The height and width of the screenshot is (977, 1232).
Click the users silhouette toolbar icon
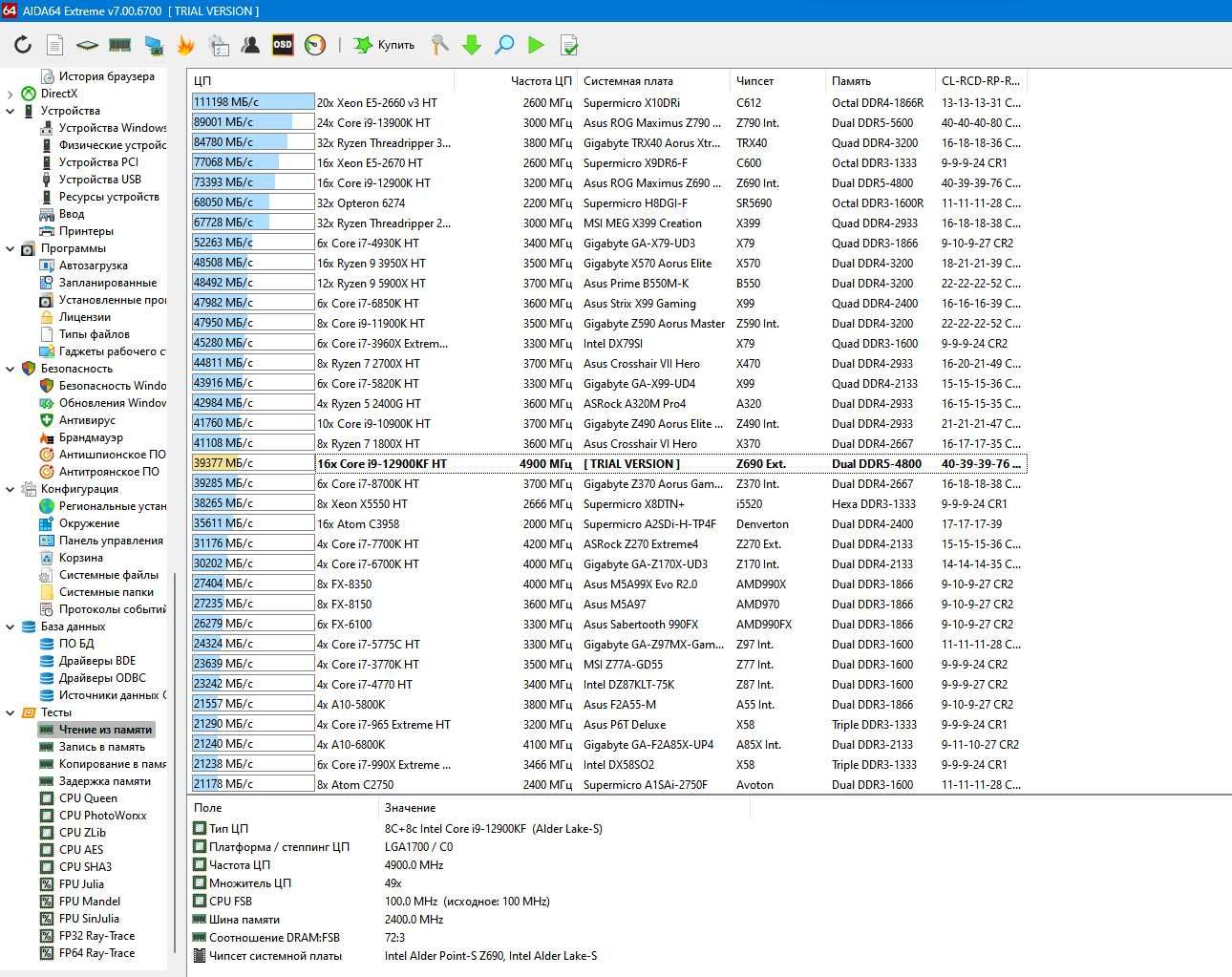coord(250,45)
